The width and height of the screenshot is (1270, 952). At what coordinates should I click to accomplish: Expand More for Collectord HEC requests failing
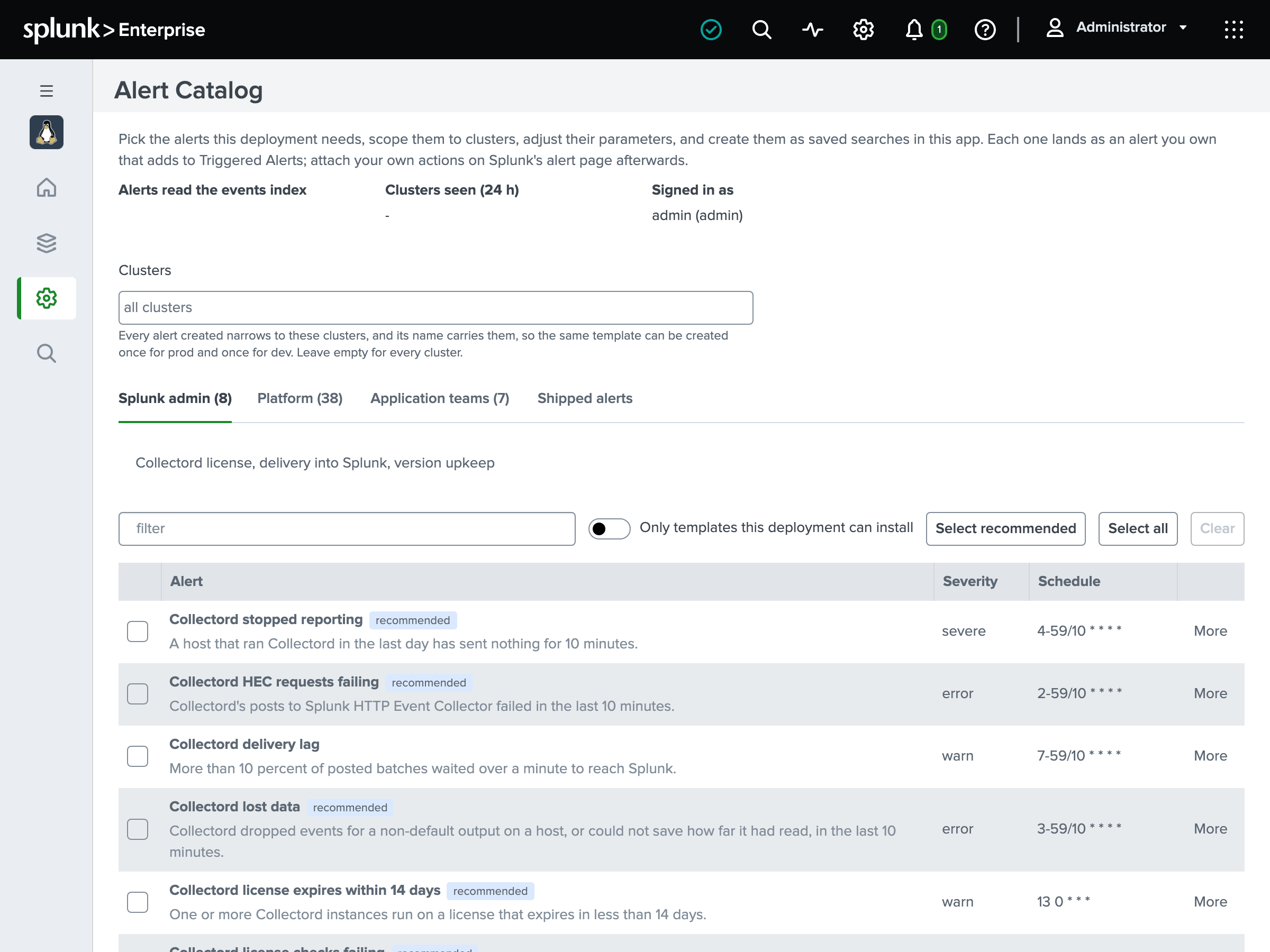[1210, 694]
